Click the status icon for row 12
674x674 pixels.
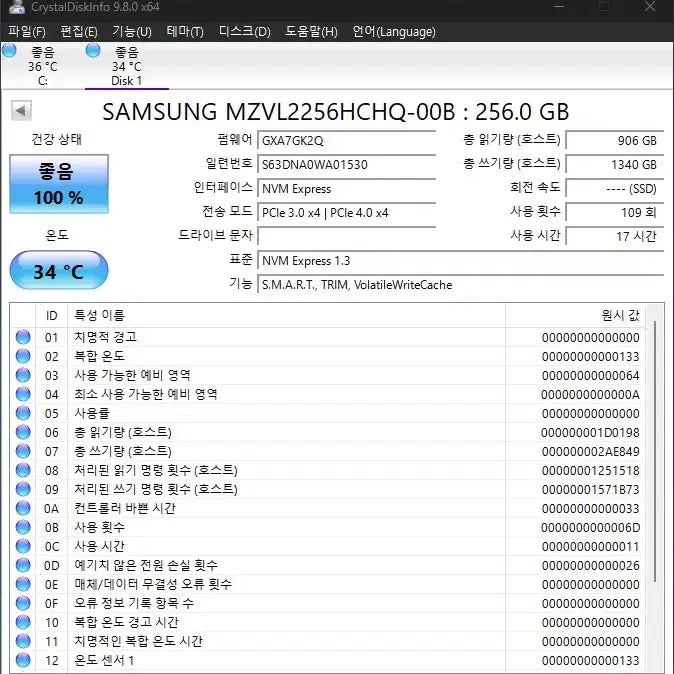coord(23,660)
